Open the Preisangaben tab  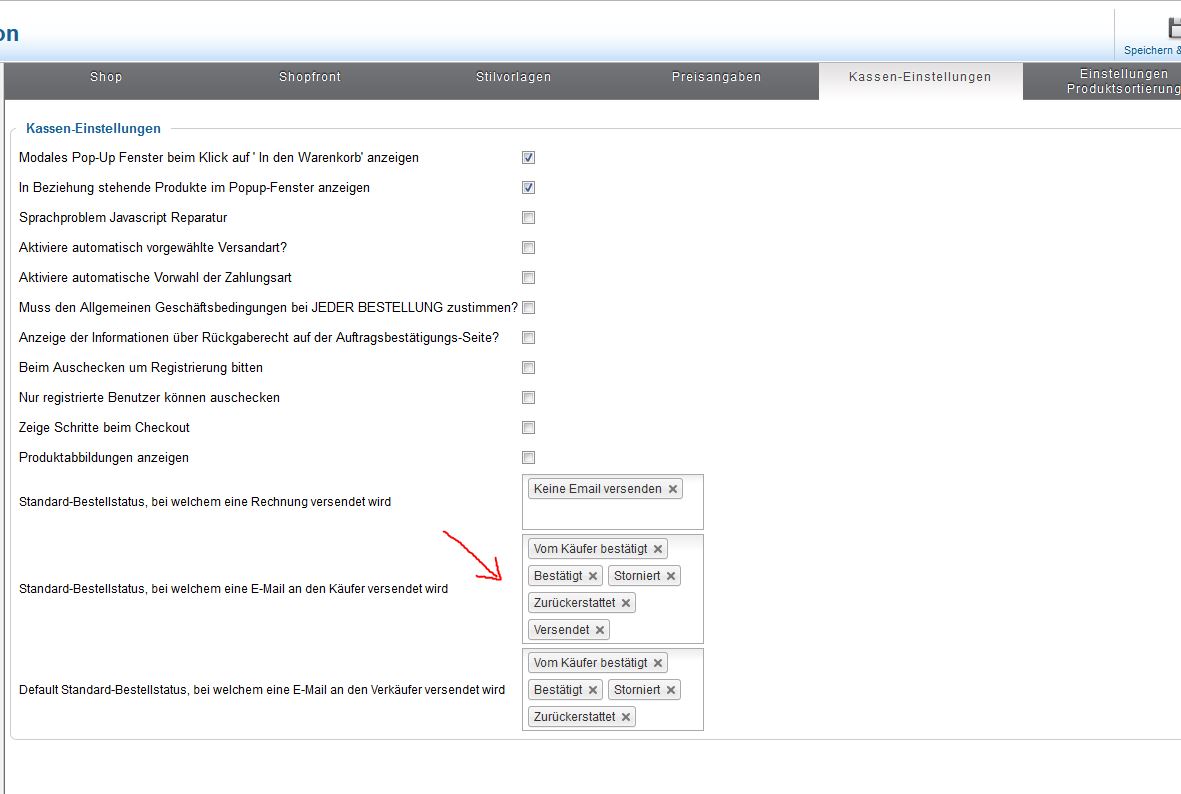[x=716, y=77]
